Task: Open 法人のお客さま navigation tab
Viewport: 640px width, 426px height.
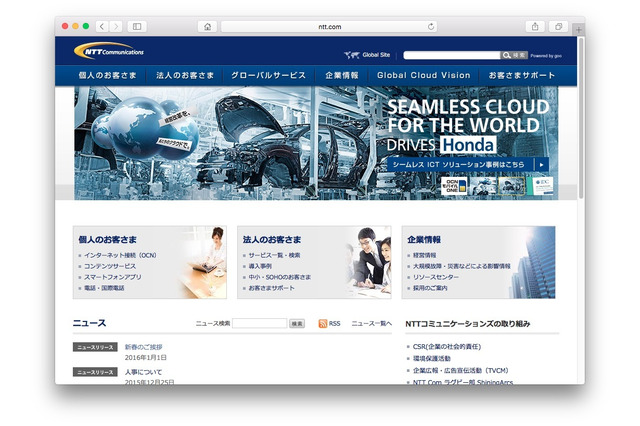Action: [x=185, y=75]
